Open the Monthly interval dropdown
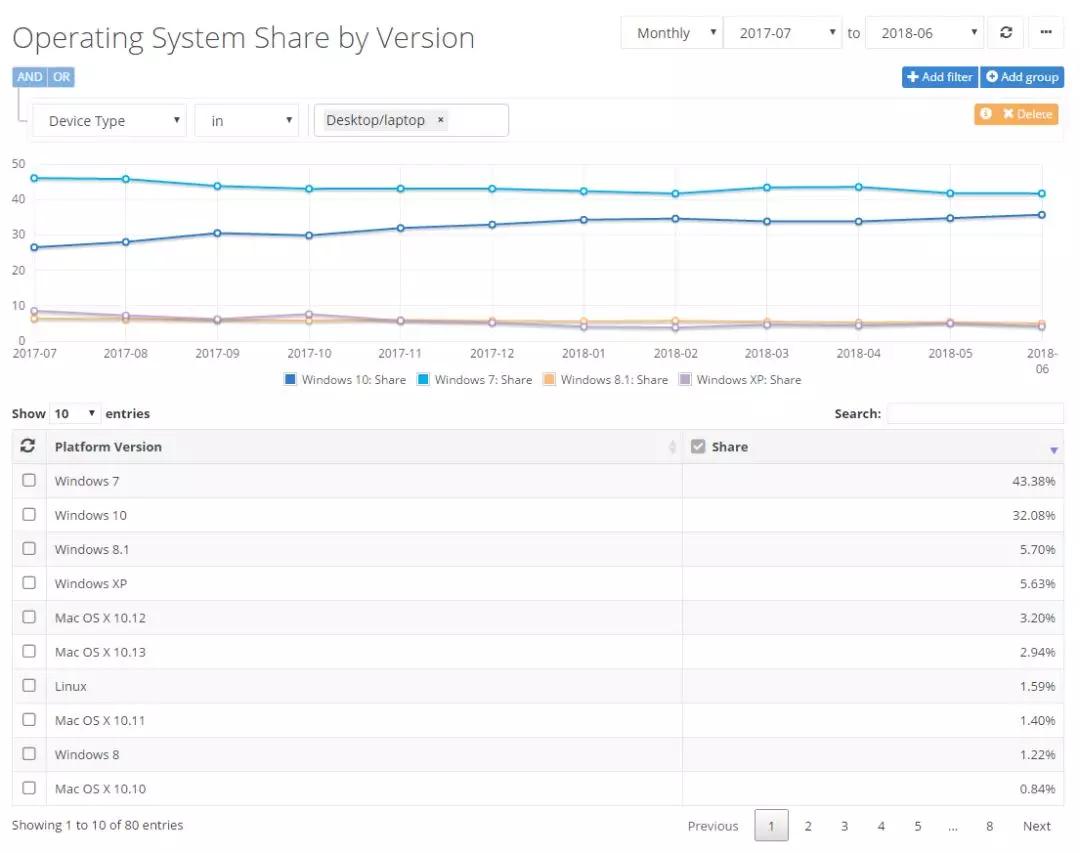1080x853 pixels. click(x=672, y=32)
